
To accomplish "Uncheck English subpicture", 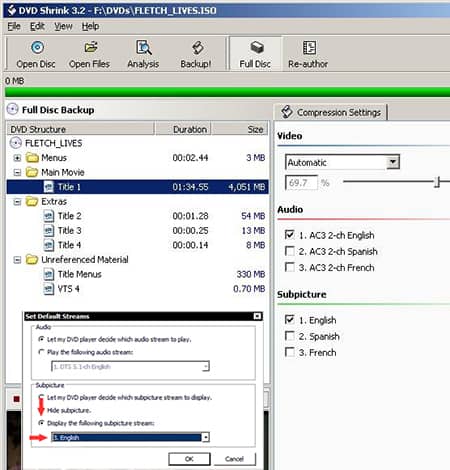I will pyautogui.click(x=290, y=320).
